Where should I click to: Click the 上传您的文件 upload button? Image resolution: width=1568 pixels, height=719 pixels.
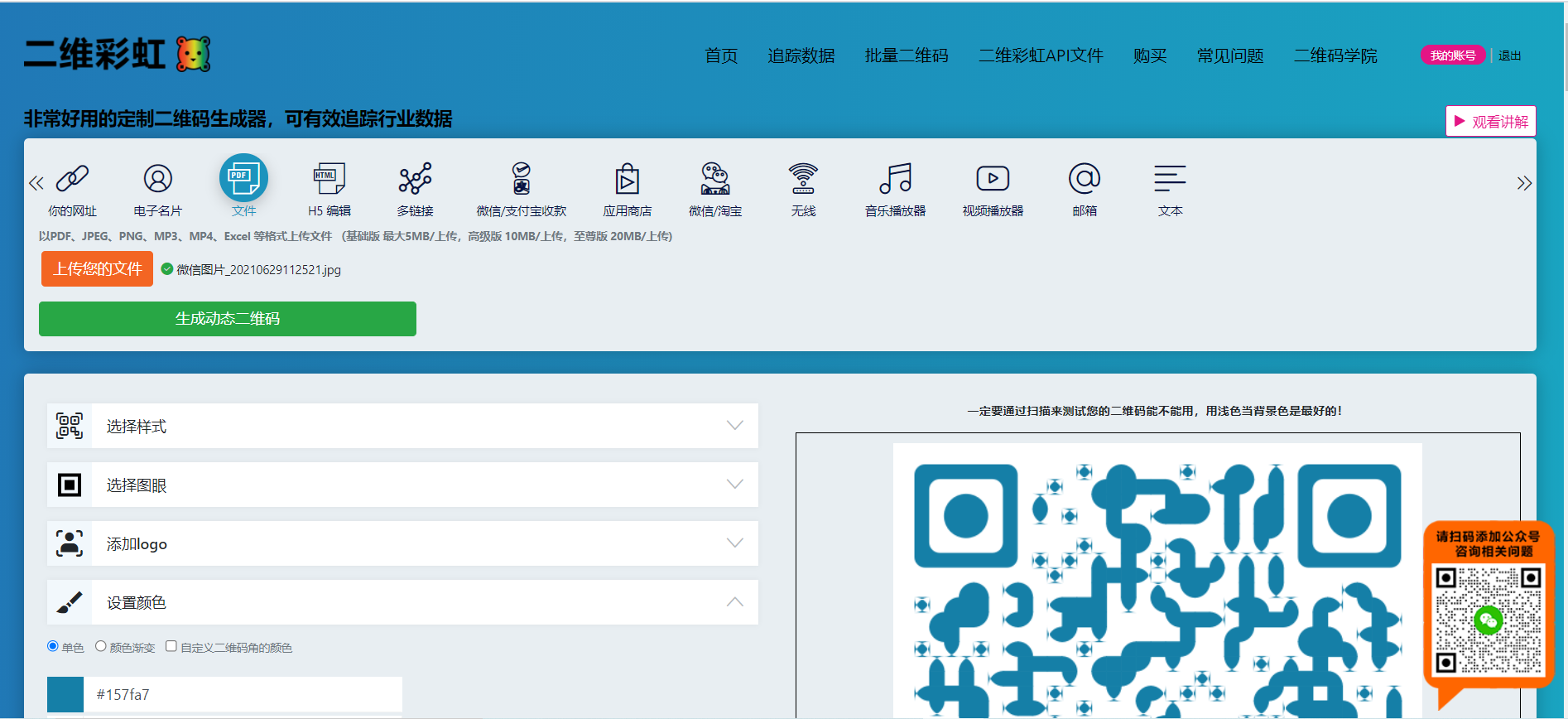coord(98,268)
